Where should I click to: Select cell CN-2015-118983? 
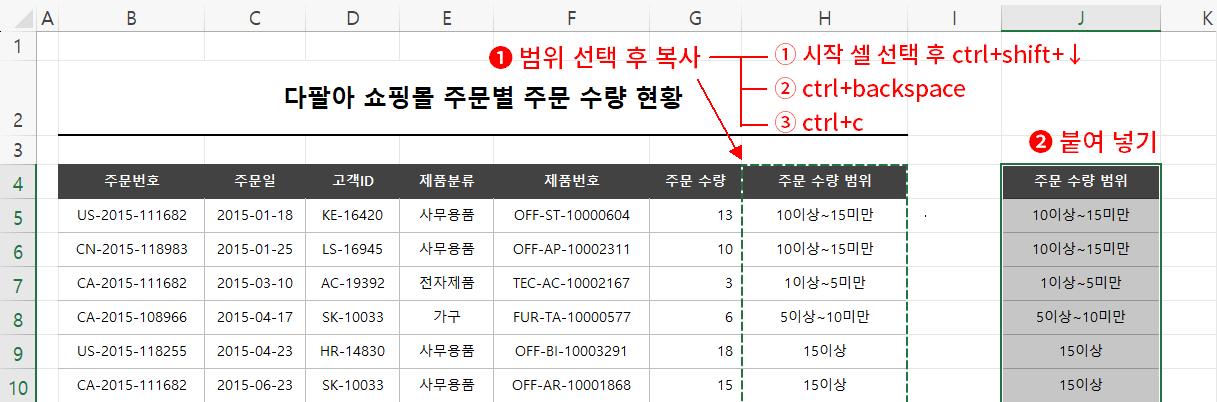pyautogui.click(x=131, y=250)
